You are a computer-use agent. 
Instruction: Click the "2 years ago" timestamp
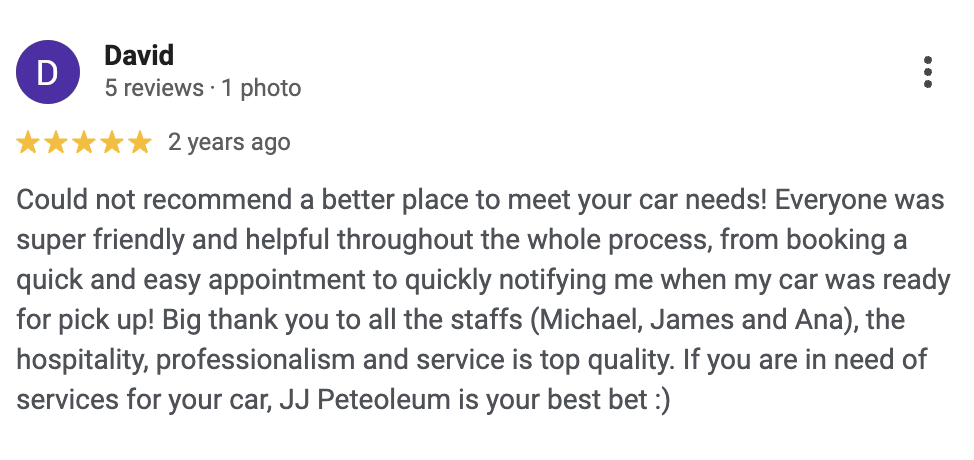pos(229,143)
